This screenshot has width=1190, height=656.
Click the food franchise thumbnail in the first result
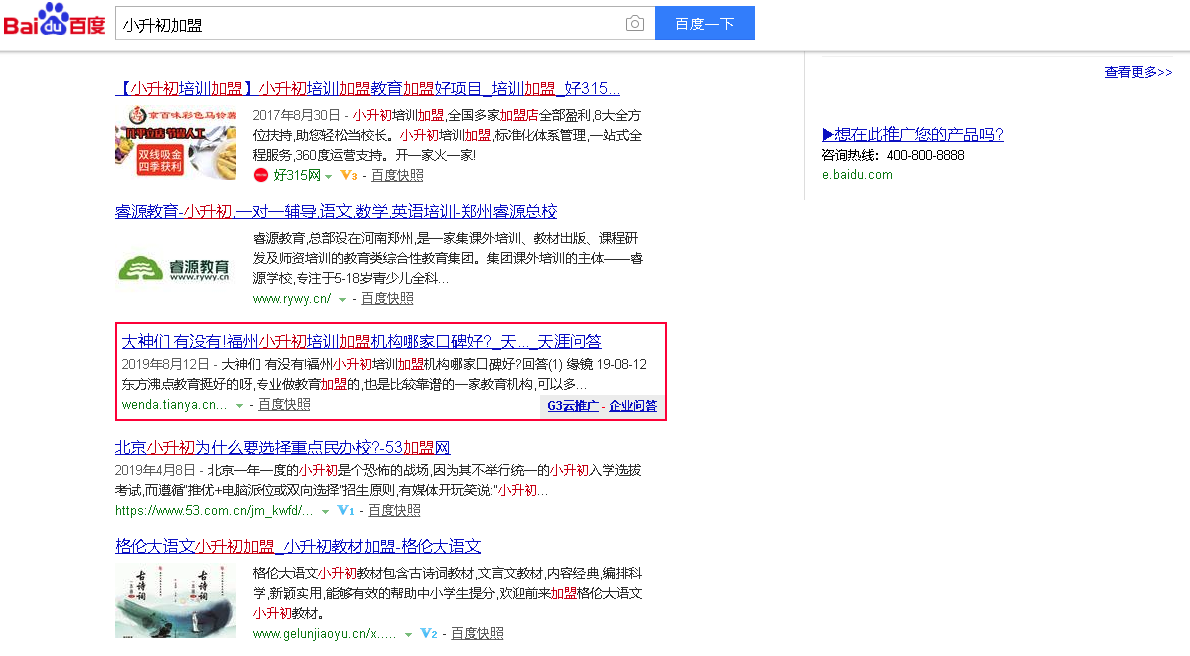click(x=175, y=143)
